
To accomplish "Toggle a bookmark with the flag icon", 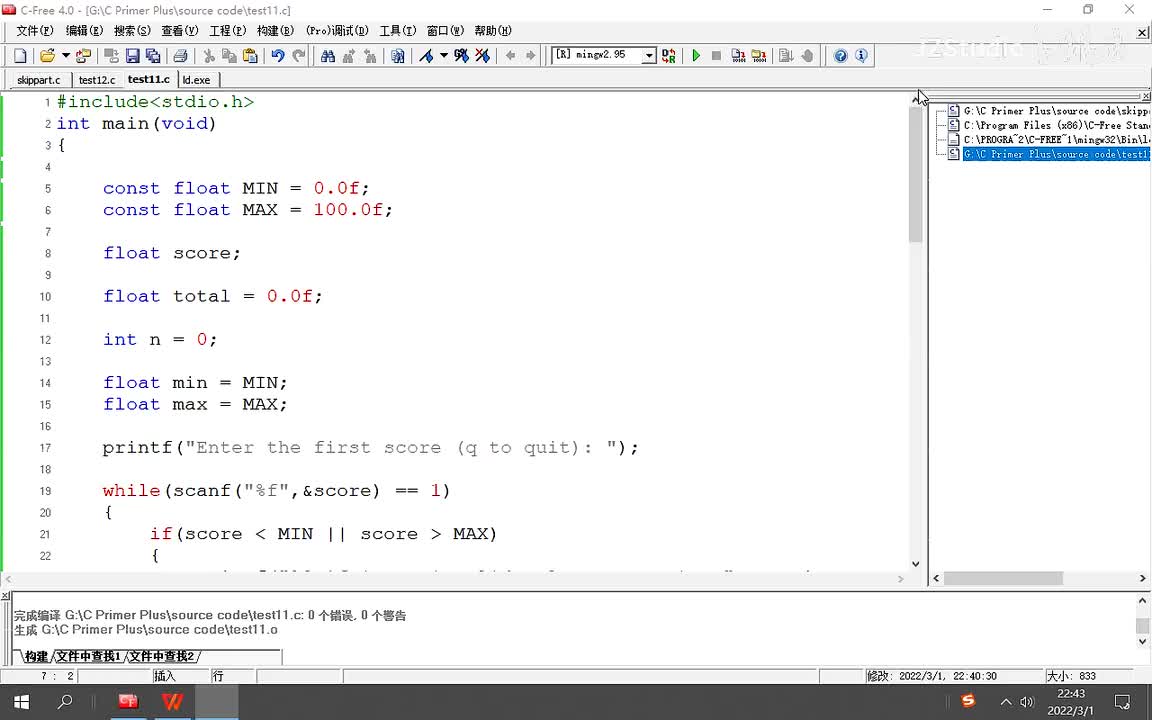I will point(426,56).
